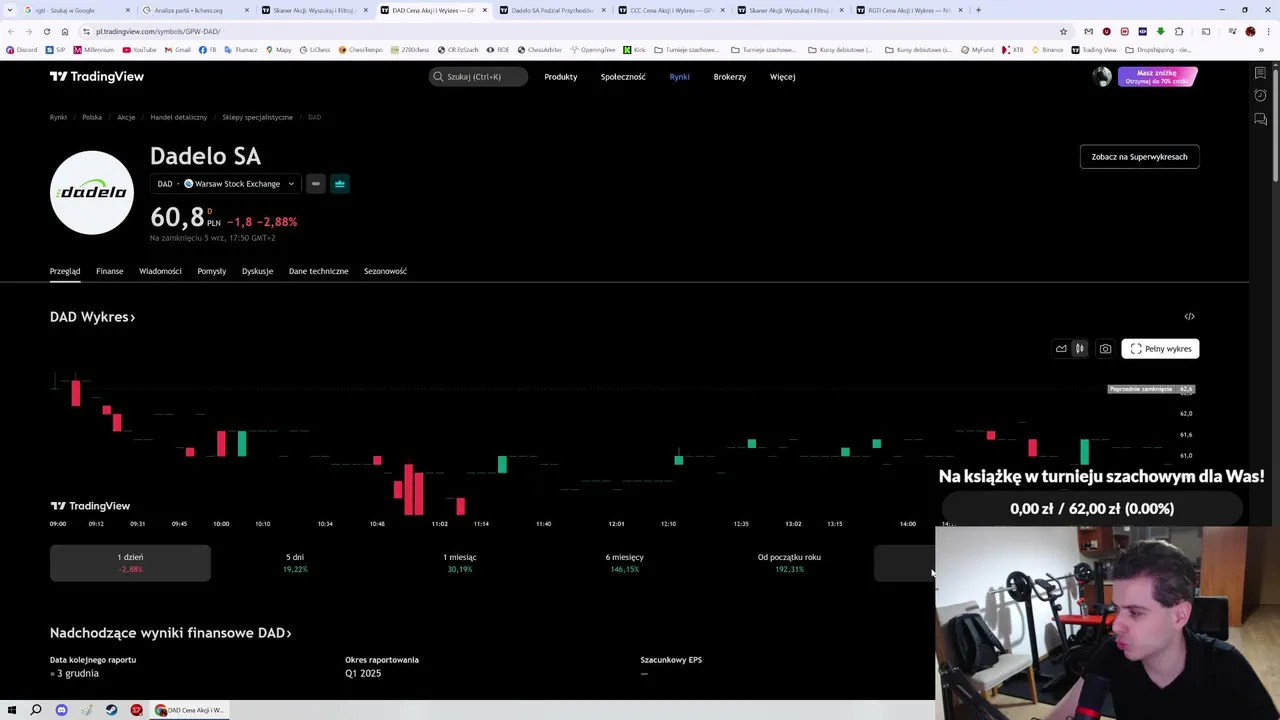Open the Binance bookmark

(x=1047, y=50)
